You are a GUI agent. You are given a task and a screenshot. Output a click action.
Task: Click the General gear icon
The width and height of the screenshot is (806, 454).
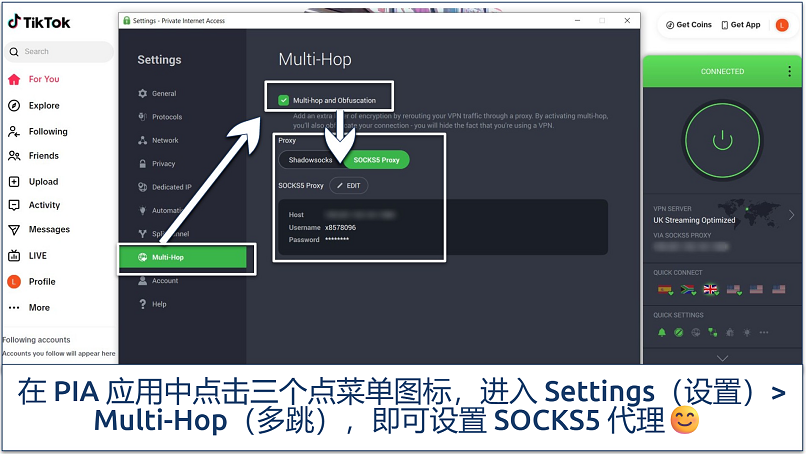click(x=142, y=94)
